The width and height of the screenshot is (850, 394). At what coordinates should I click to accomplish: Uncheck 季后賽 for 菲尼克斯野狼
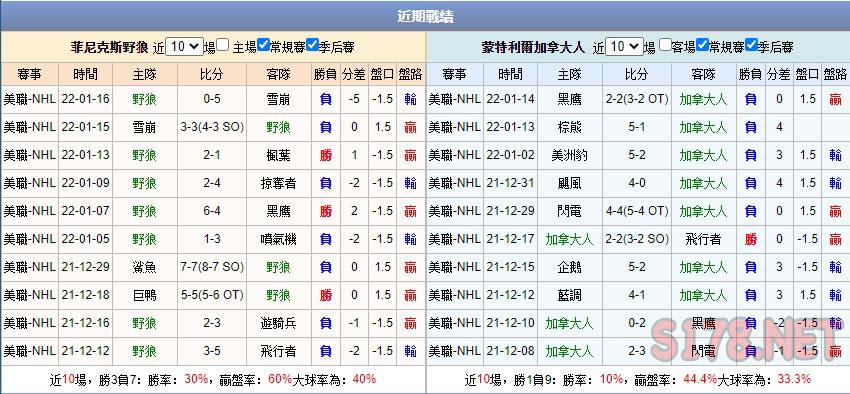312,46
